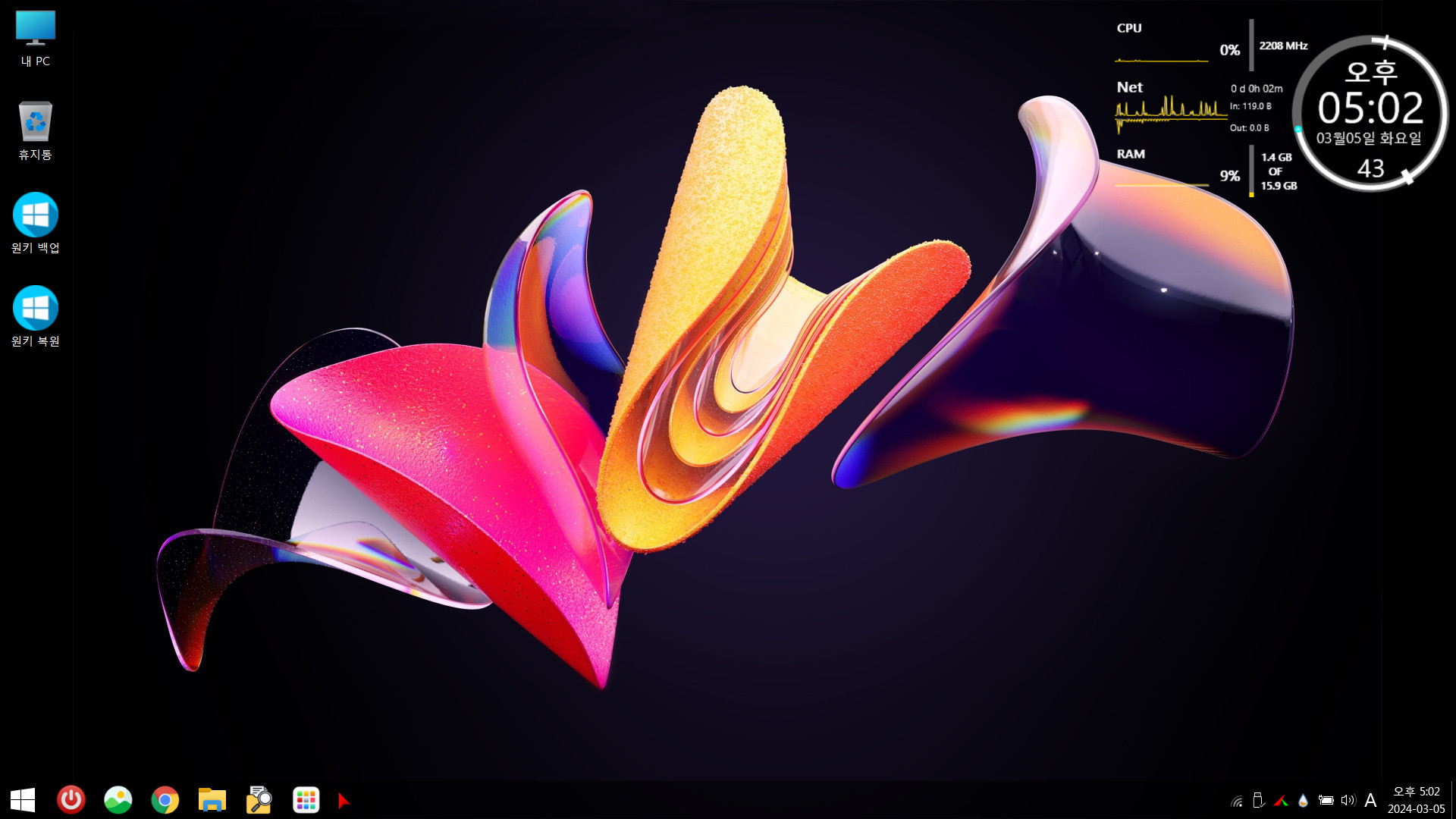The image size is (1456, 819).
Task: Select the 원키 백업 desktop shortcut
Action: 36,224
